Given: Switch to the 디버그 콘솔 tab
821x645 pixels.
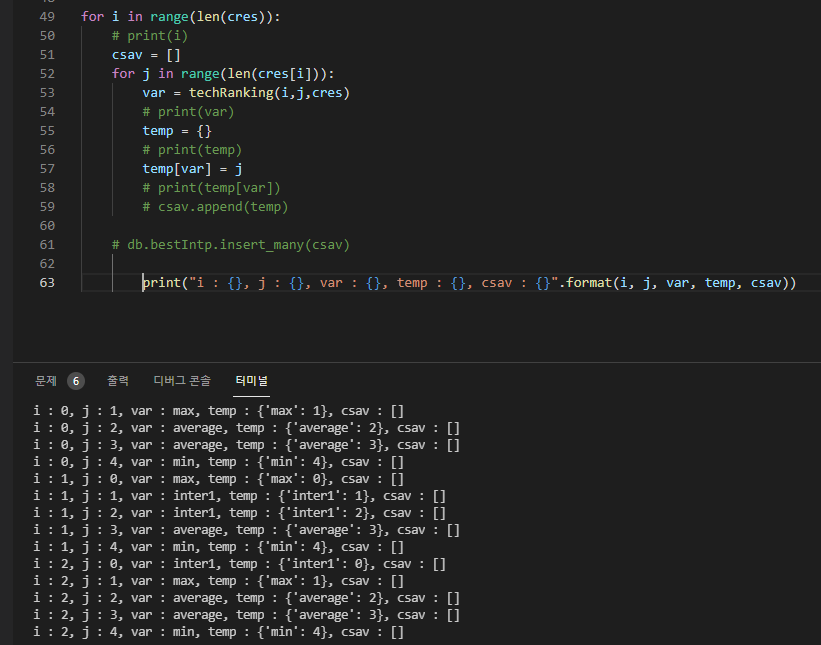Looking at the screenshot, I should [182, 381].
